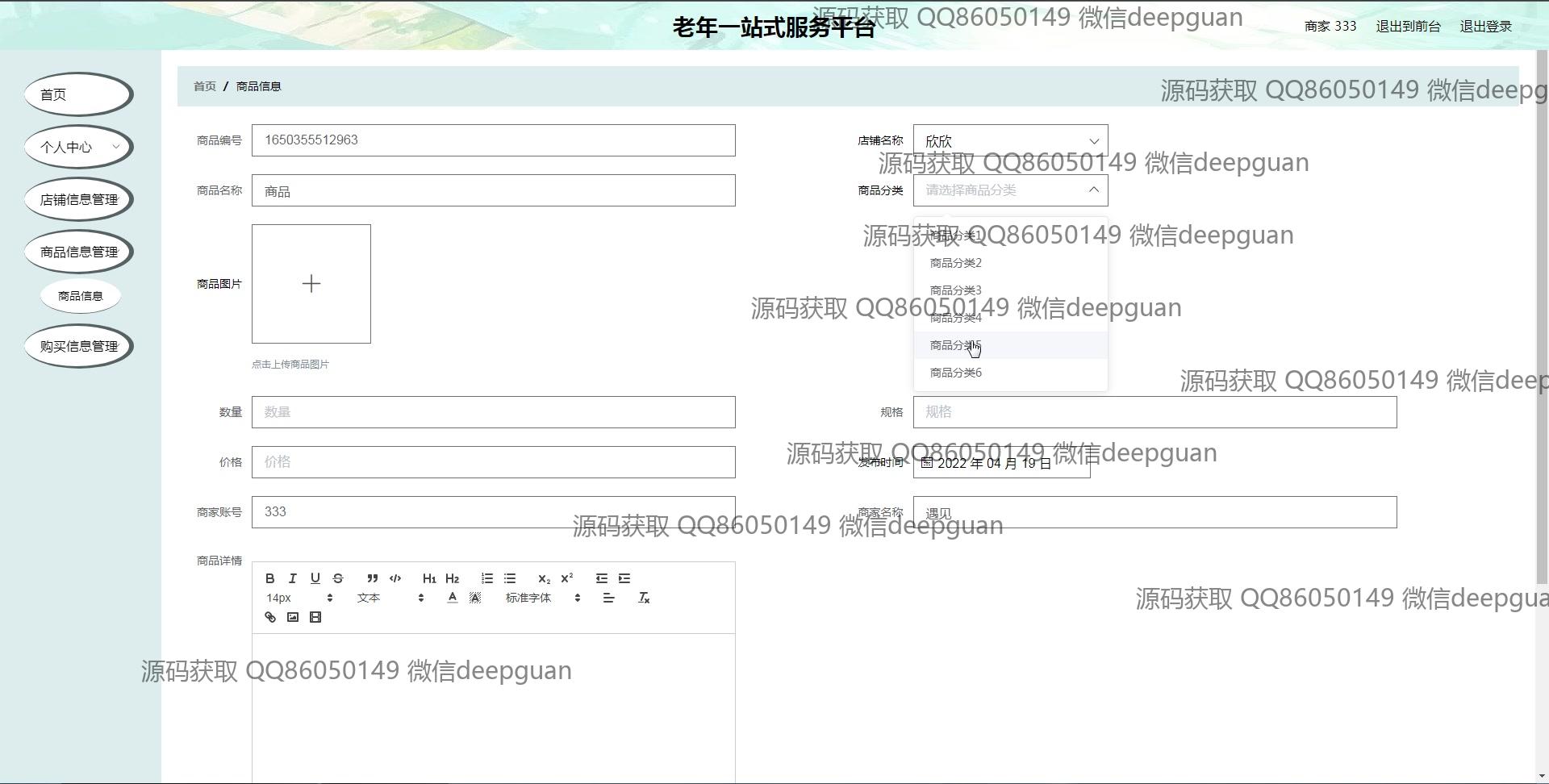
Task: Click the 规格 input field
Action: (x=1155, y=412)
